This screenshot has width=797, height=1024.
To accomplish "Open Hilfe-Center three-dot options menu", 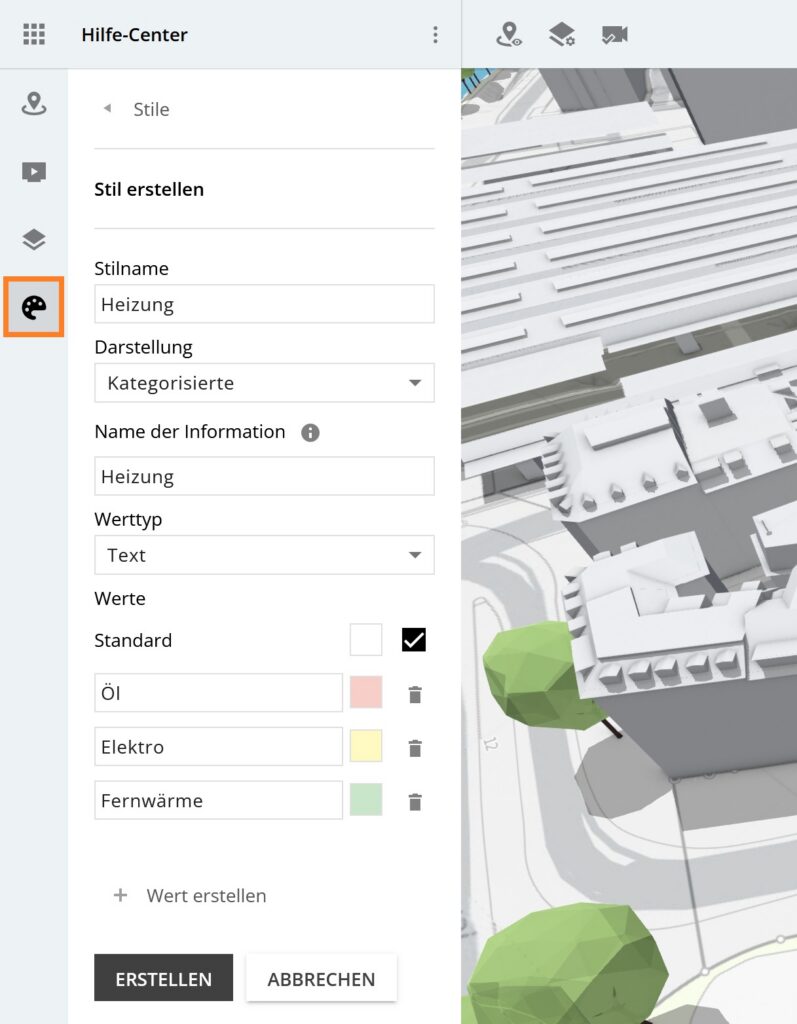I will click(x=435, y=35).
